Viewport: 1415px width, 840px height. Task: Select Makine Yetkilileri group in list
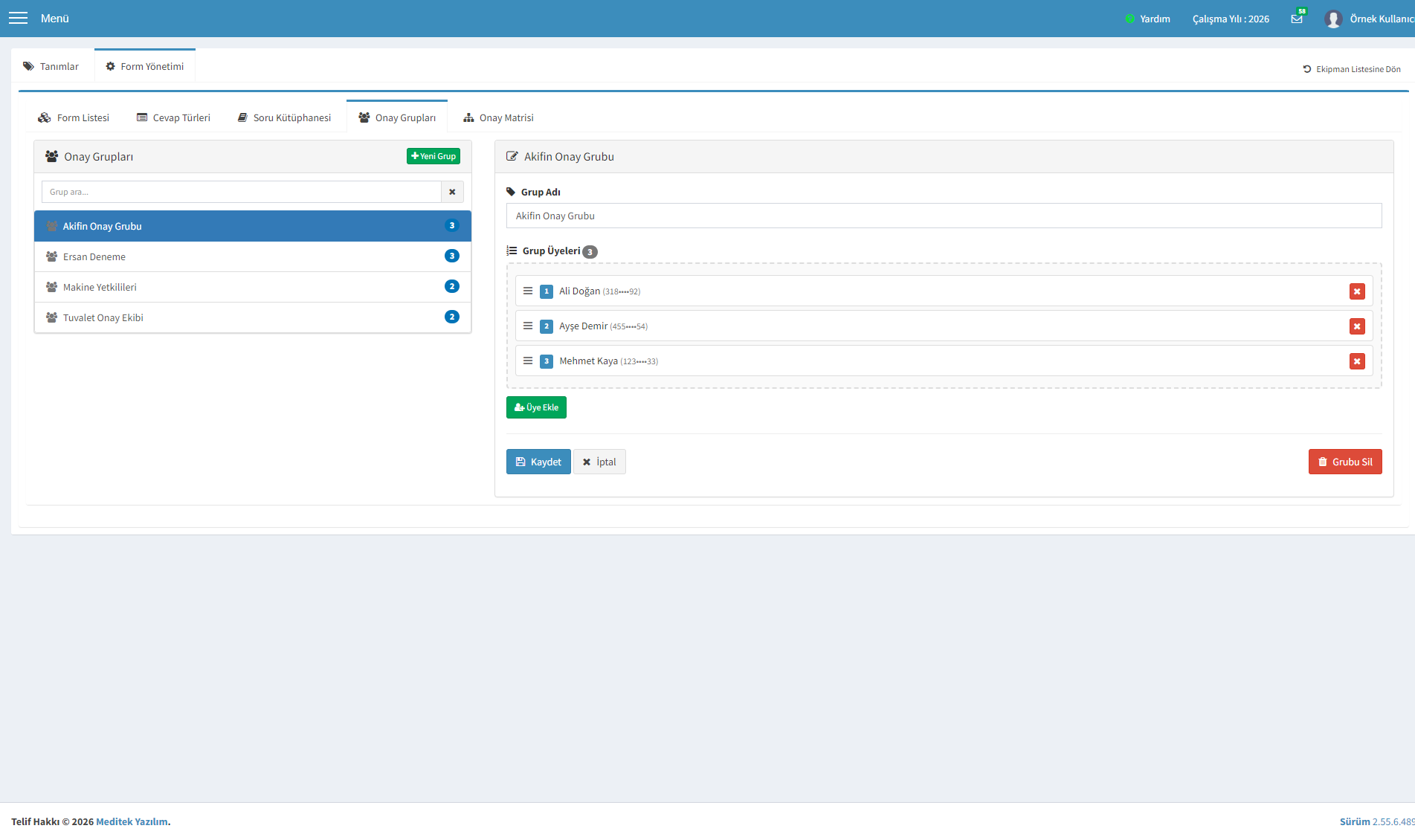pos(253,287)
